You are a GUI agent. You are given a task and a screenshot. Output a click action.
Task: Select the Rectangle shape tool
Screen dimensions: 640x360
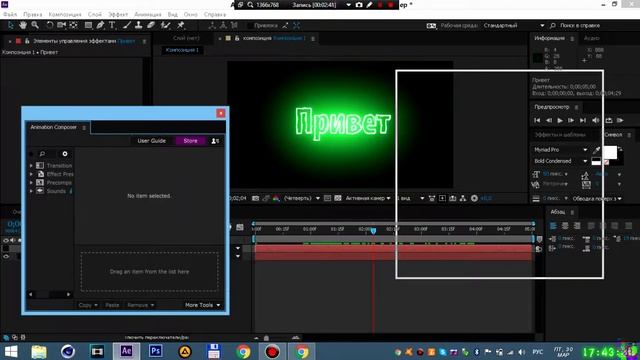tap(88, 25)
